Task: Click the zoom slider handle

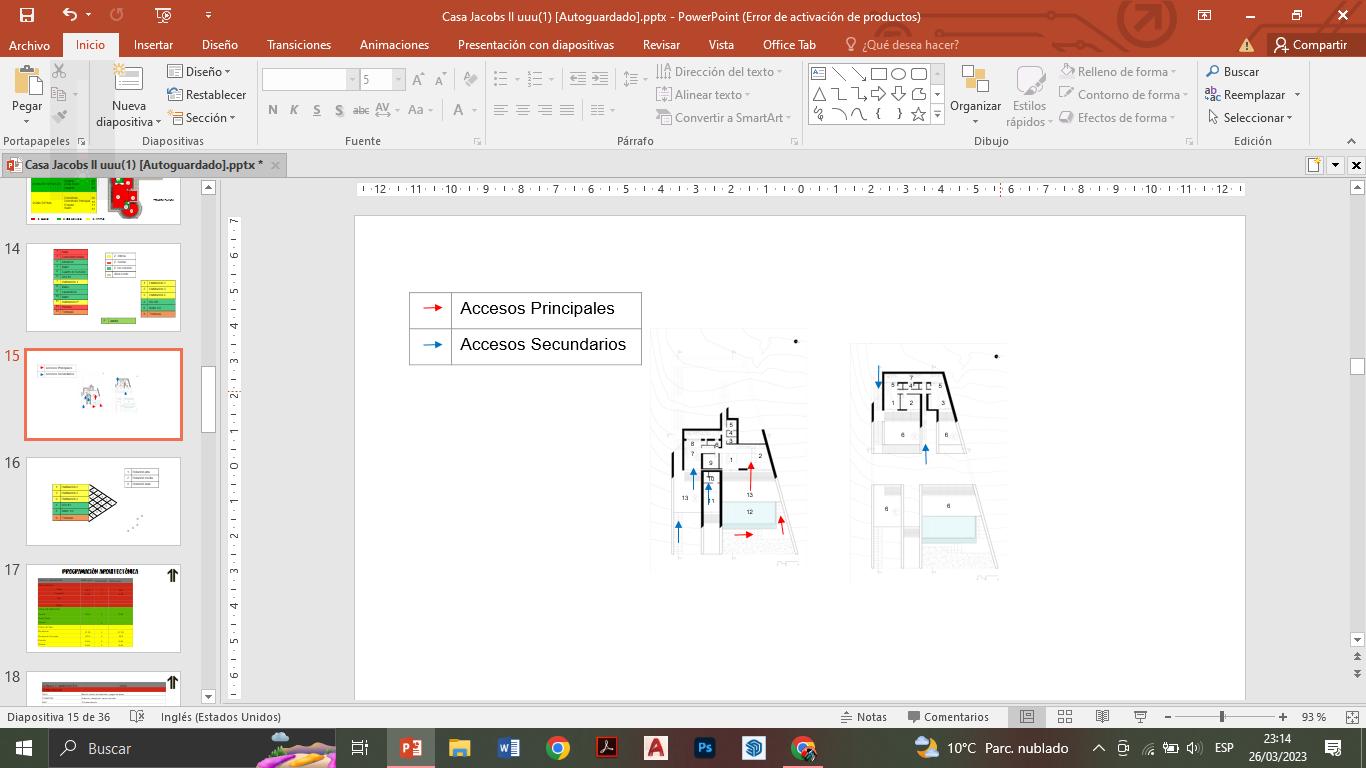Action: tap(1222, 717)
